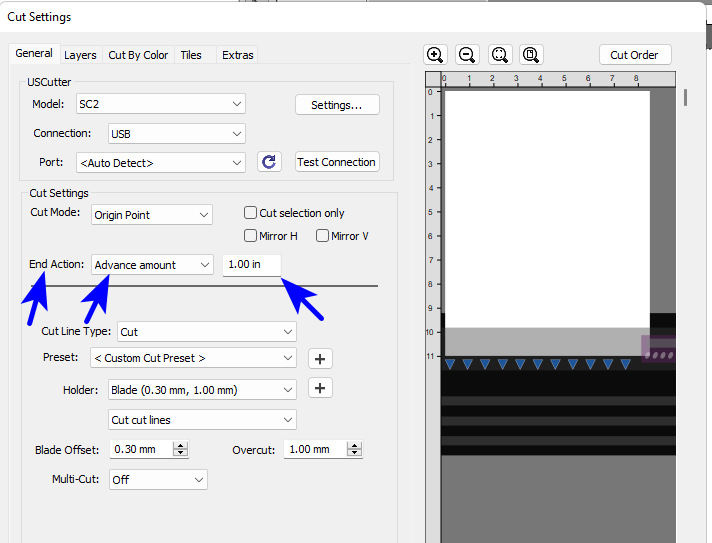Open End Action dropdown Advance amount

coord(152,265)
